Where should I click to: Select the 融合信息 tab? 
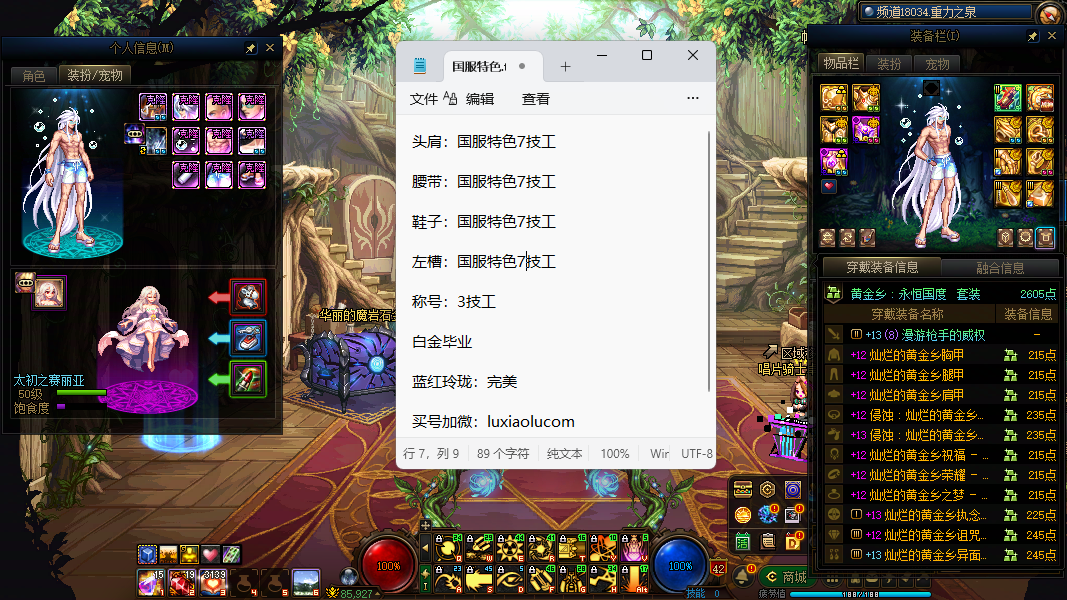point(999,268)
